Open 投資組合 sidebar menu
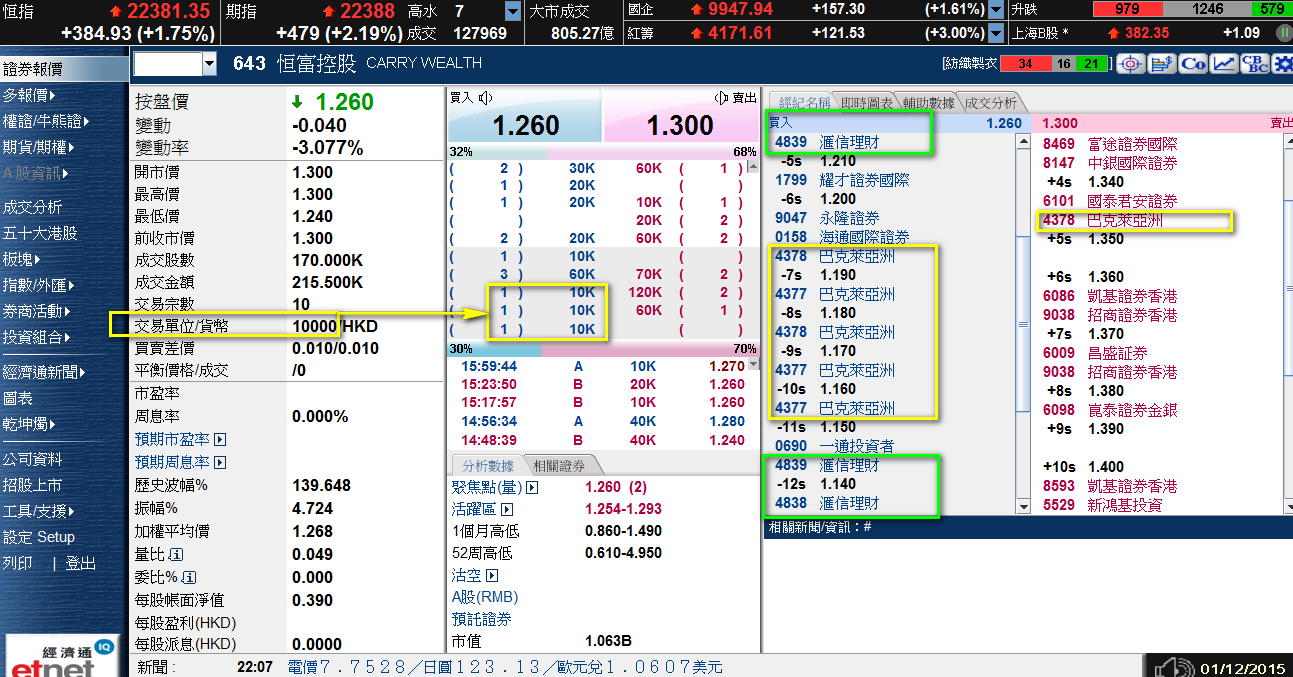 (36, 337)
